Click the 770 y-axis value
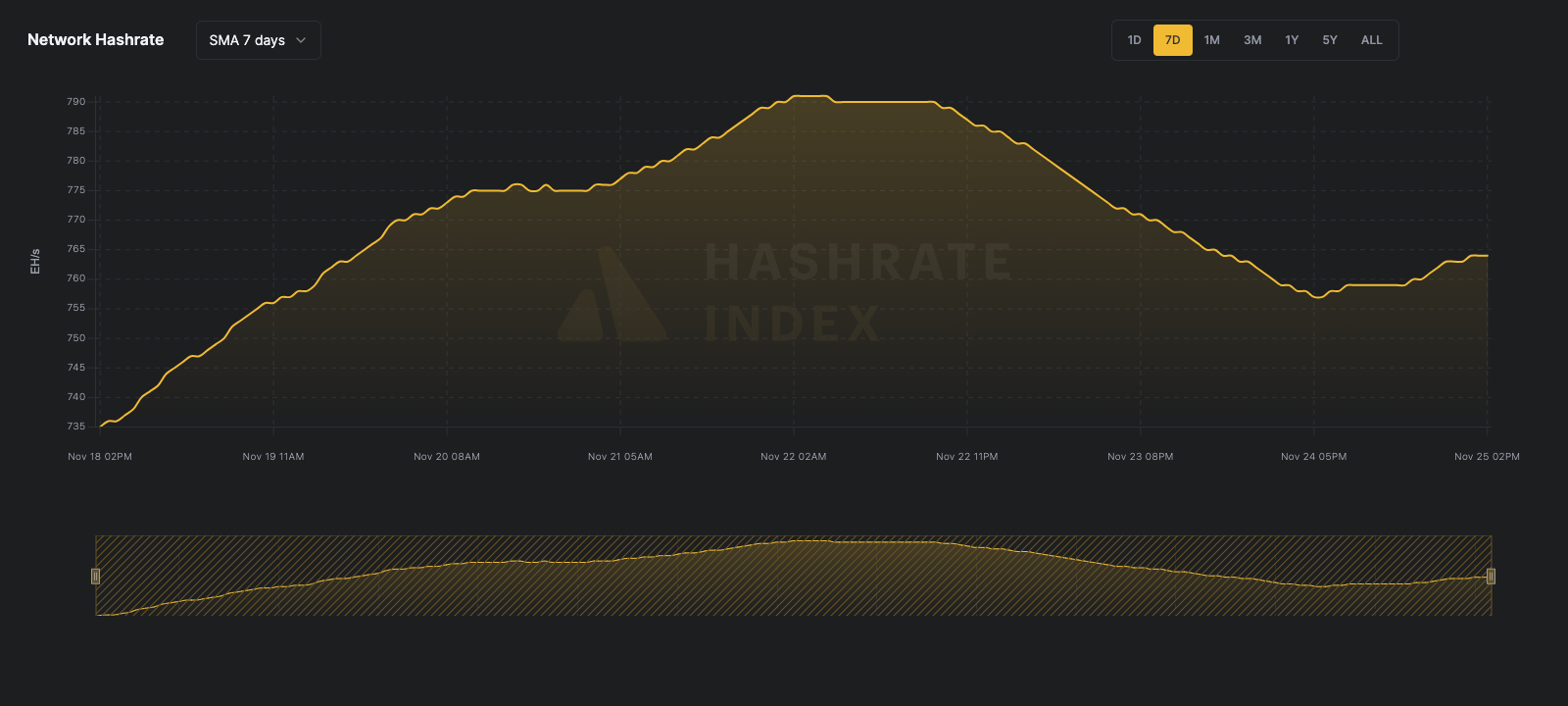 (x=76, y=220)
